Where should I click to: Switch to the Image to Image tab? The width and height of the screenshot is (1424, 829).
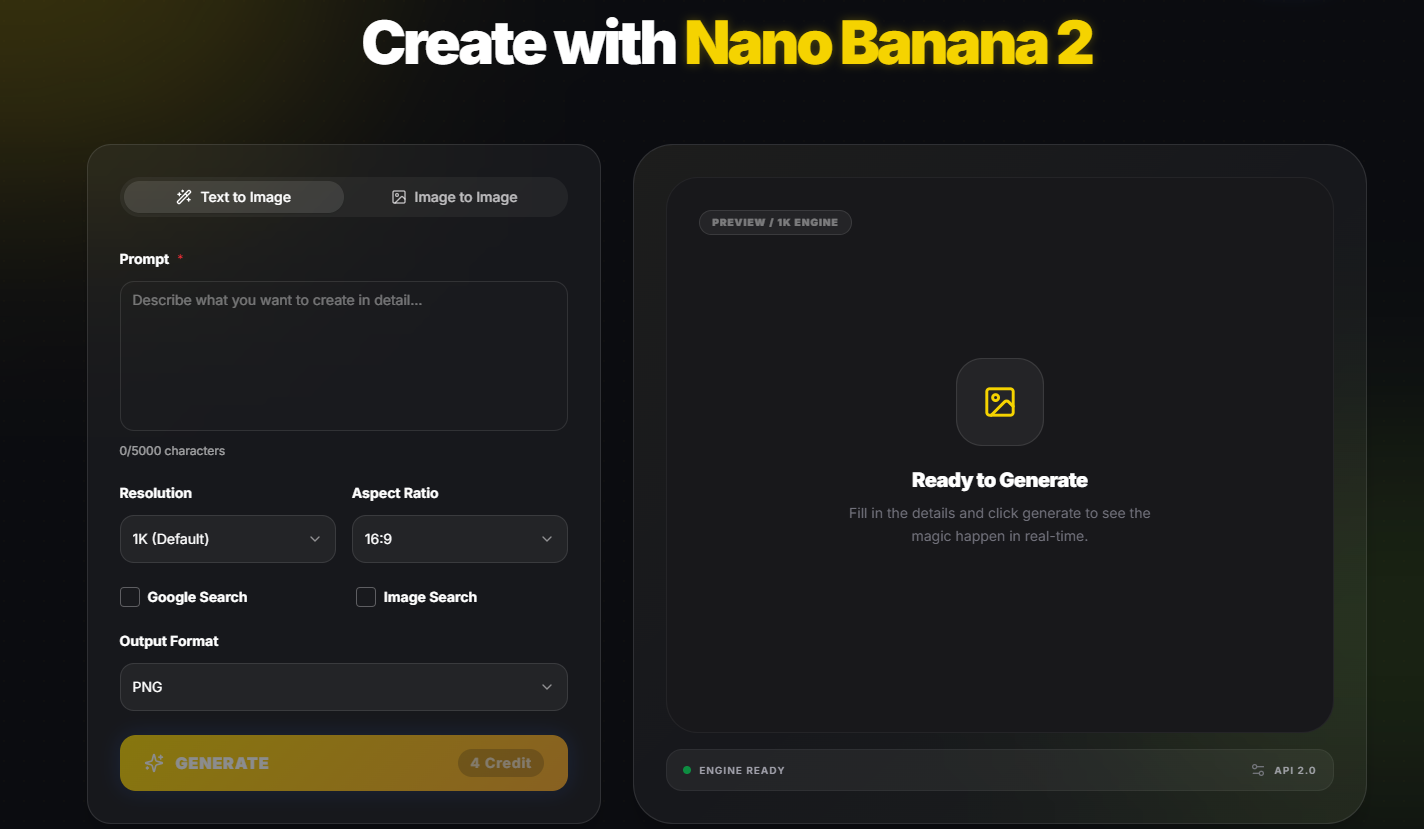click(454, 197)
